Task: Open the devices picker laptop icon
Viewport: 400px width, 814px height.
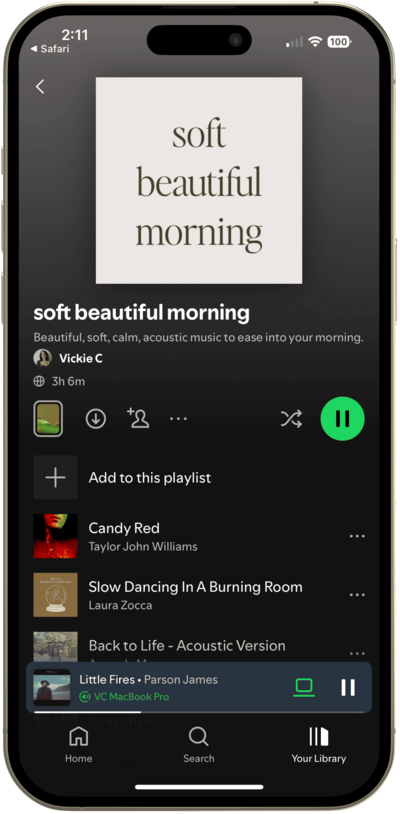Action: (x=304, y=687)
